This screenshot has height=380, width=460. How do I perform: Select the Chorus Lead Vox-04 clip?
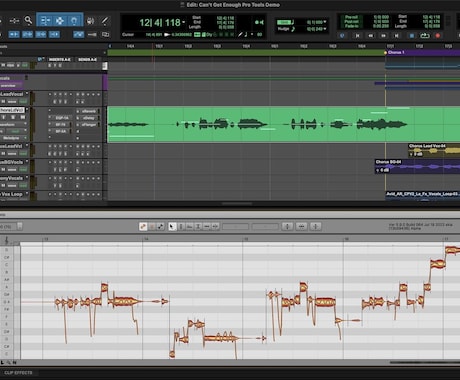pyautogui.click(x=434, y=150)
